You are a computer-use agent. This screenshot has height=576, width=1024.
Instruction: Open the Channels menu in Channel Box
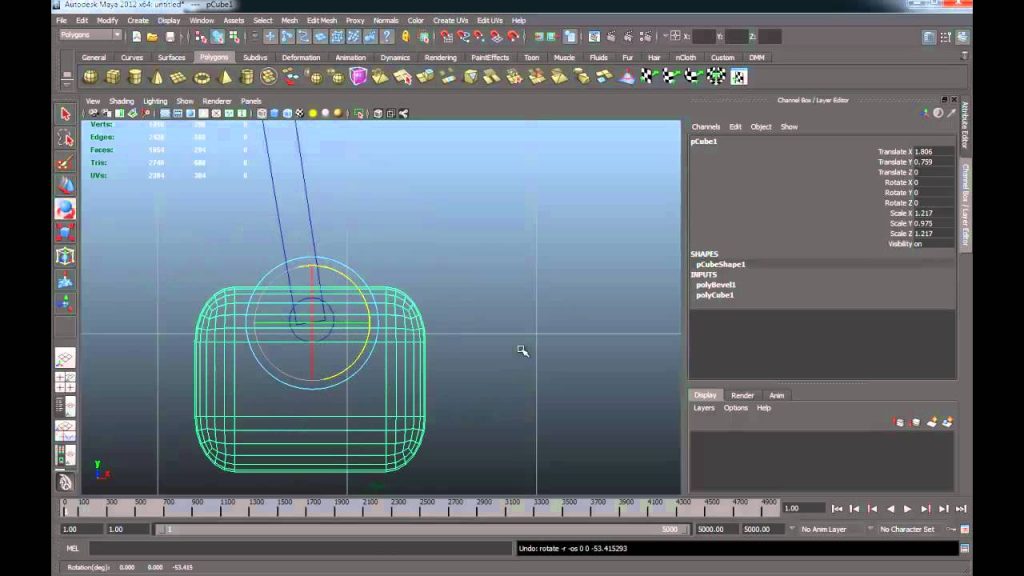click(x=705, y=127)
